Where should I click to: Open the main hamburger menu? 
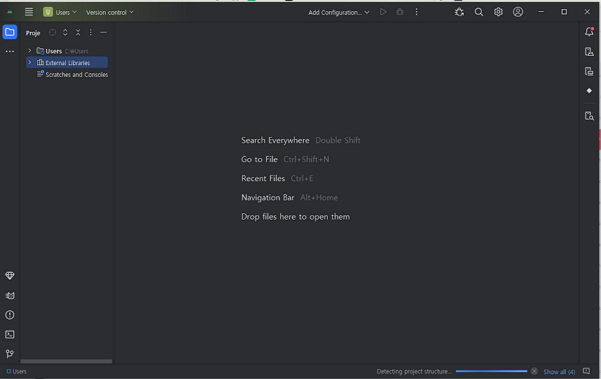[x=29, y=12]
